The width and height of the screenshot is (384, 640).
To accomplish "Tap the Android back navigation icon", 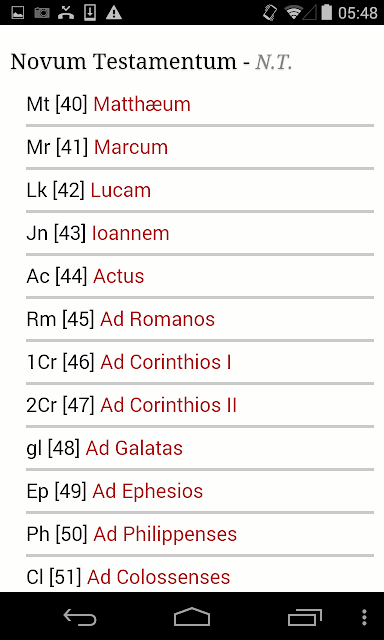I will [x=80, y=617].
